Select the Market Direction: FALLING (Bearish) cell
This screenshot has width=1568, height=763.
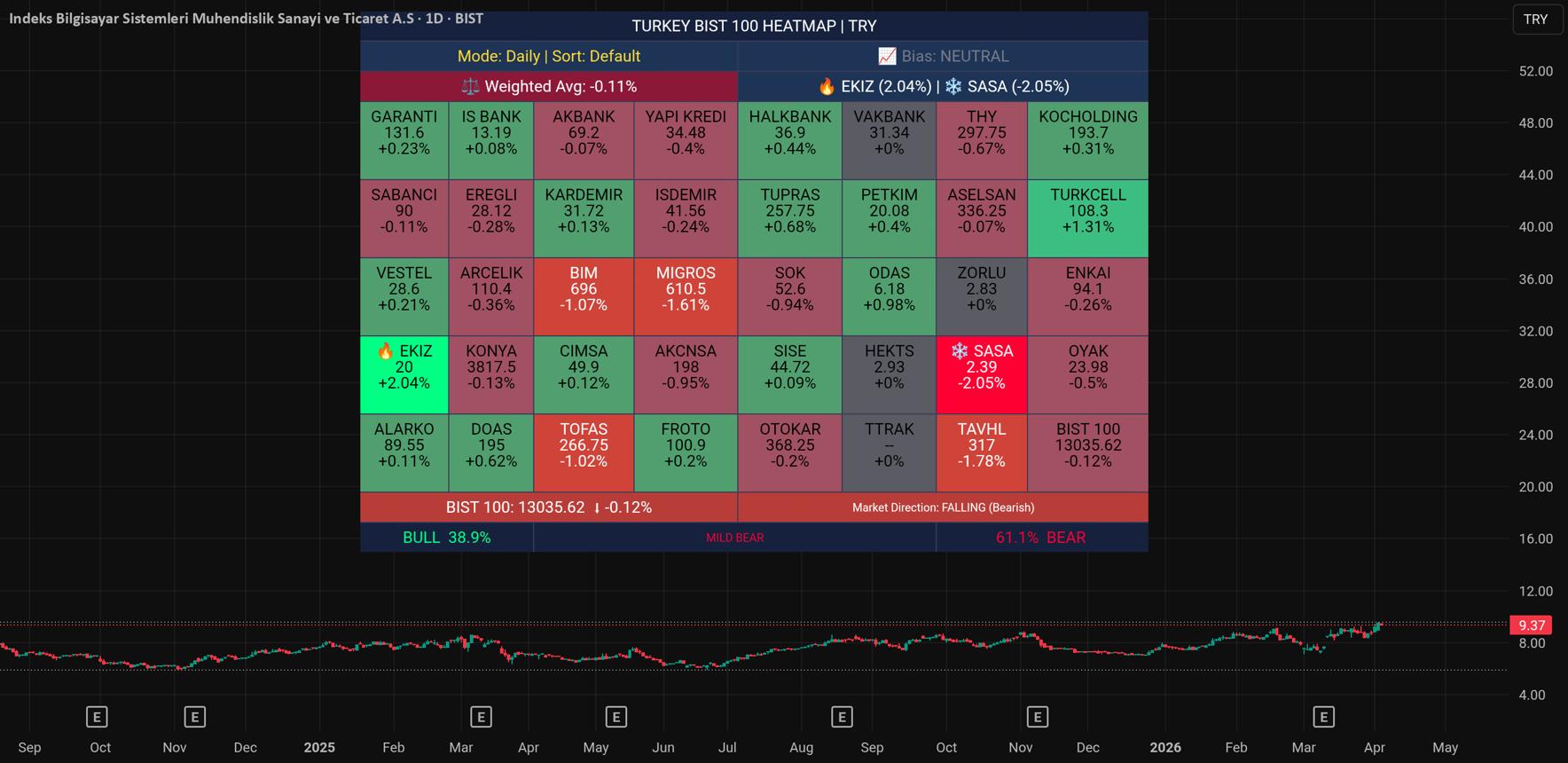point(943,507)
